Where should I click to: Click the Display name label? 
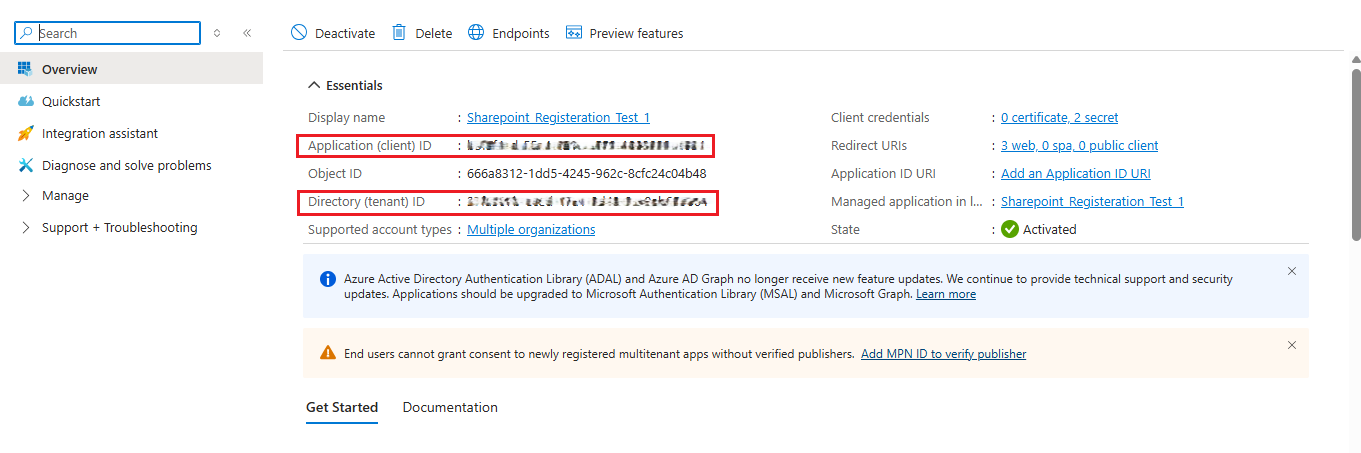coord(346,117)
